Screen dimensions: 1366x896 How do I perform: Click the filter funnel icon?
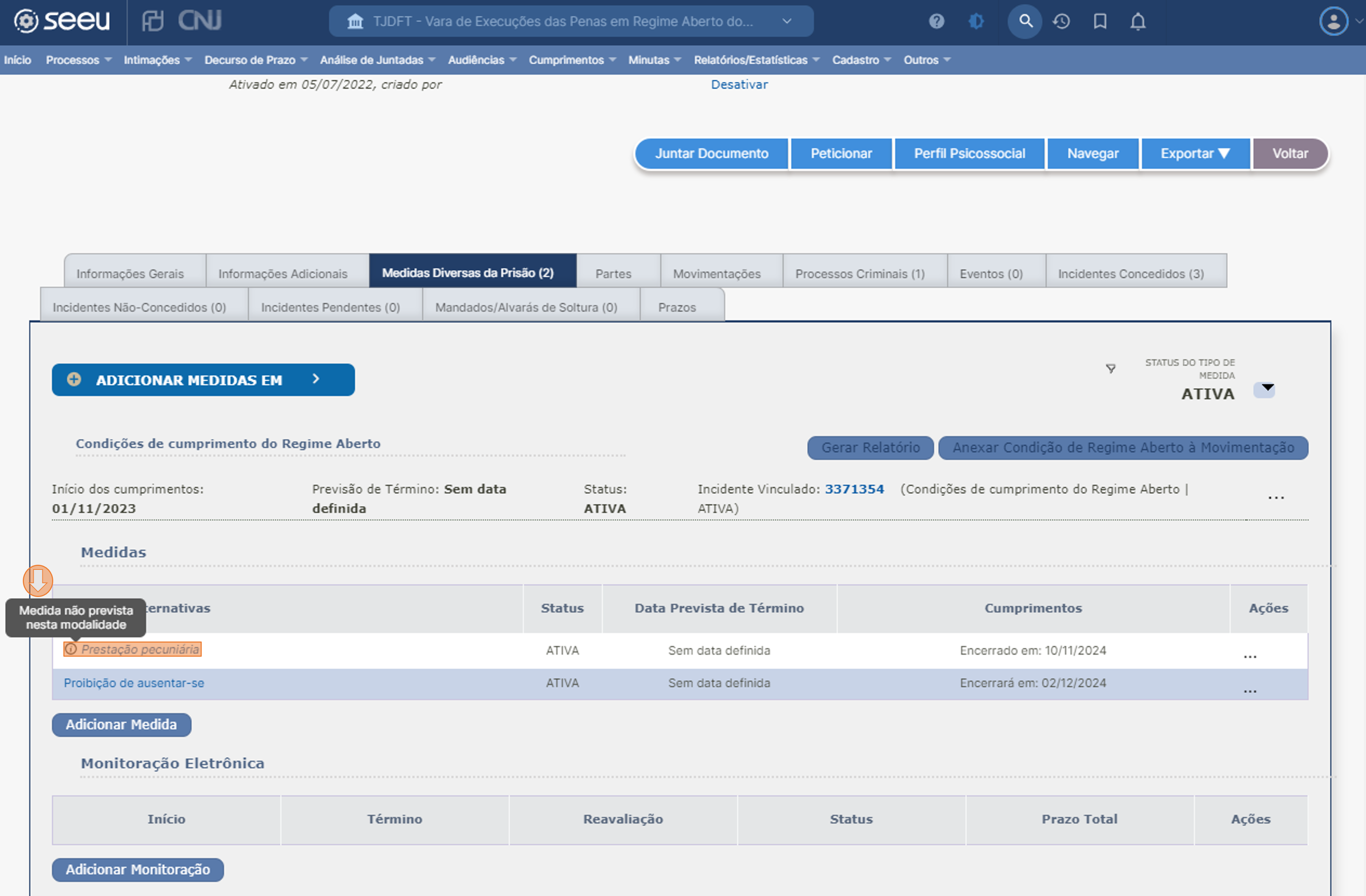pyautogui.click(x=1111, y=368)
